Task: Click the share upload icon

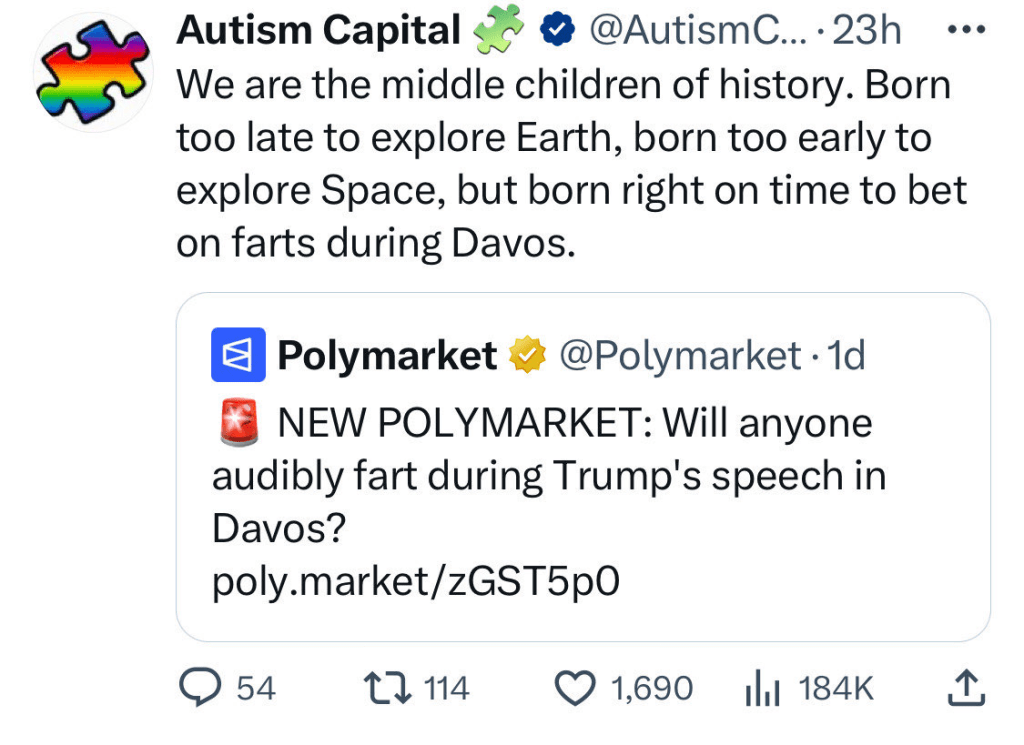Action: tap(964, 686)
